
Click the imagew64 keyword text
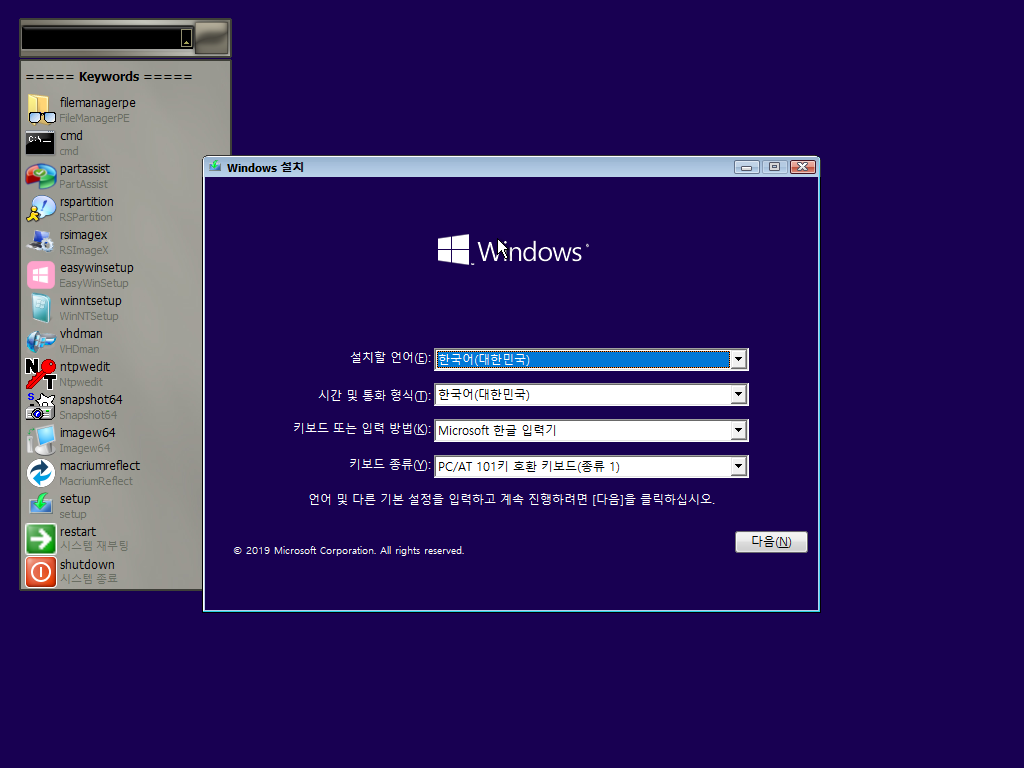[88, 432]
